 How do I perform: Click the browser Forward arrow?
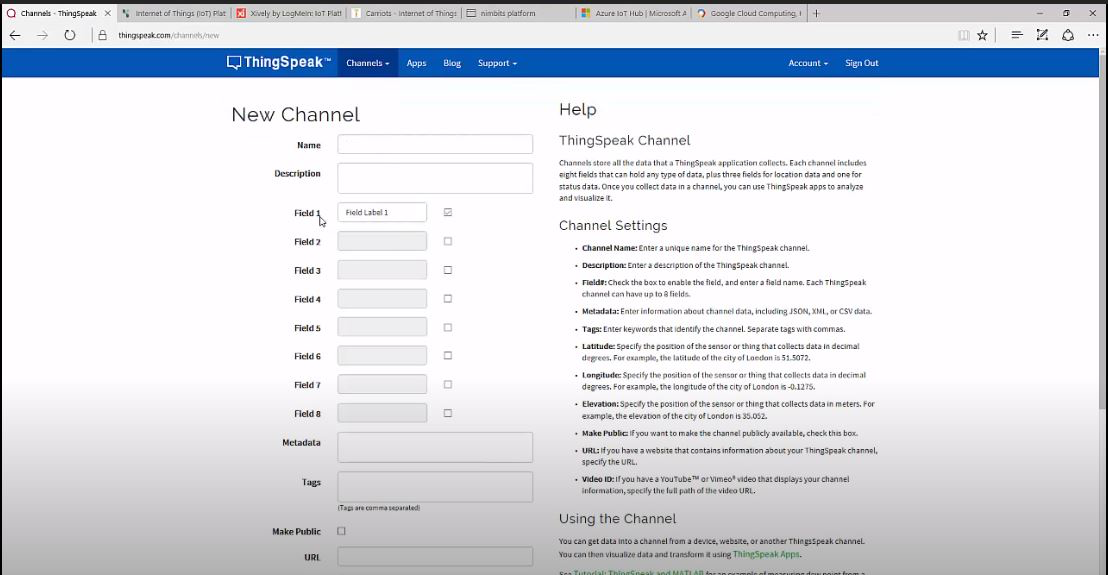pyautogui.click(x=42, y=35)
